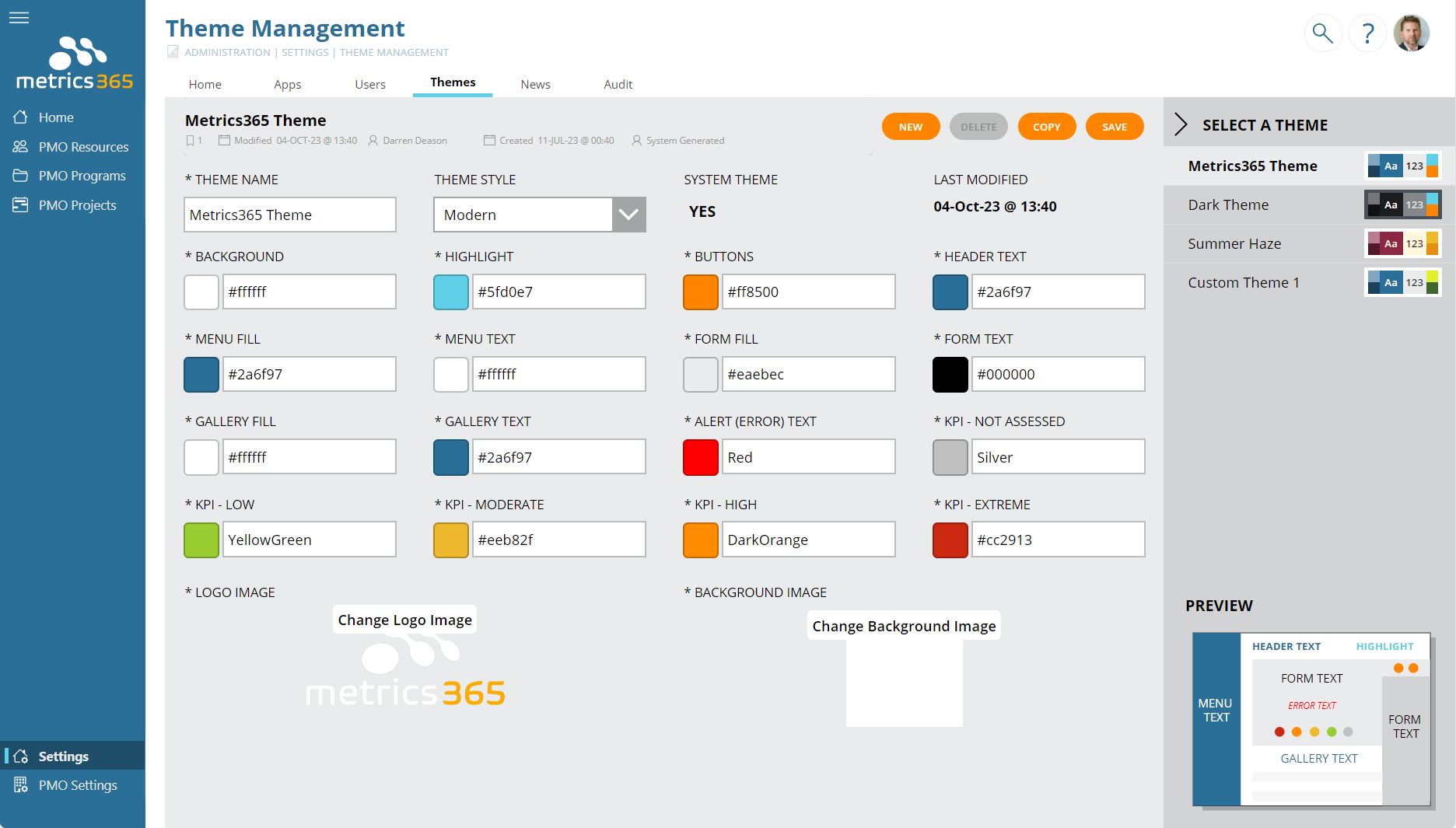The image size is (1456, 828).
Task: Click the breadcrumb edit icon
Action: pyautogui.click(x=173, y=52)
